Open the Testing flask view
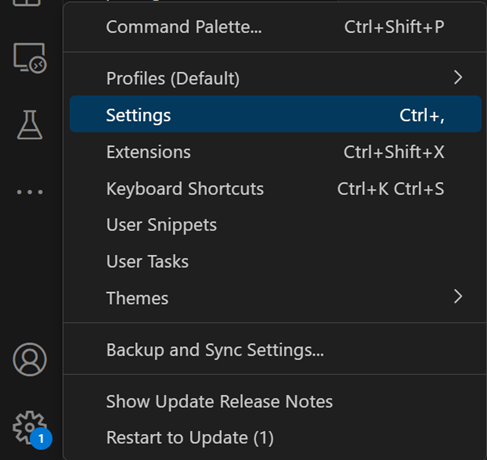The height and width of the screenshot is (460, 487). coord(30,125)
